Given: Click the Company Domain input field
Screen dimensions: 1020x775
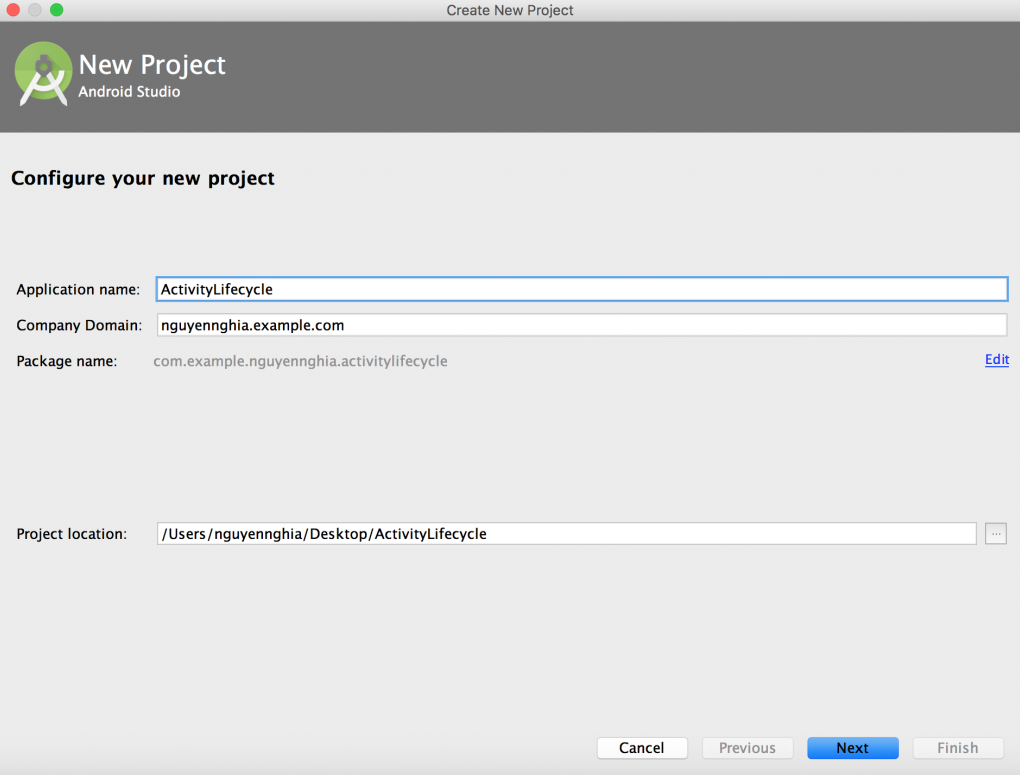Looking at the screenshot, I should 582,325.
